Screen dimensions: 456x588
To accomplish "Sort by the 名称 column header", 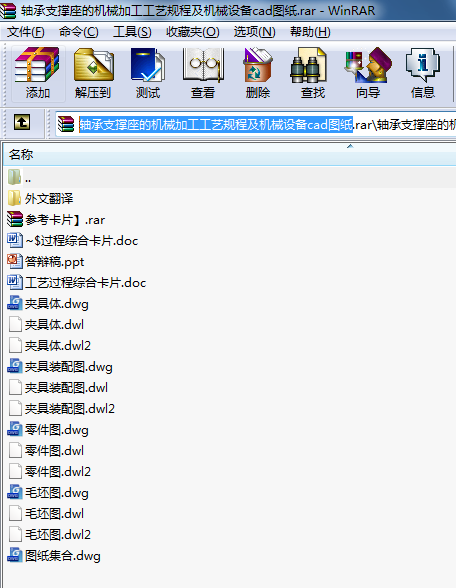I will tap(229, 154).
